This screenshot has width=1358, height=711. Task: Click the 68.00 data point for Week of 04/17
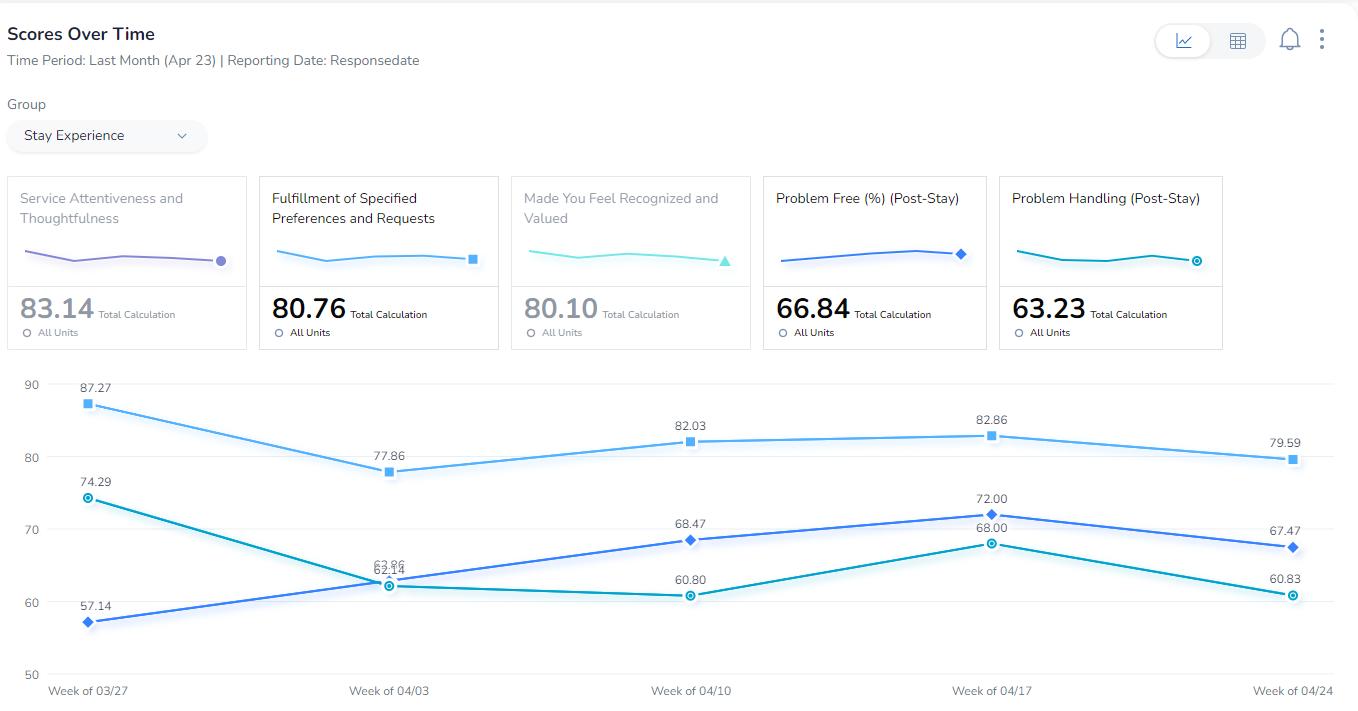[x=991, y=544]
